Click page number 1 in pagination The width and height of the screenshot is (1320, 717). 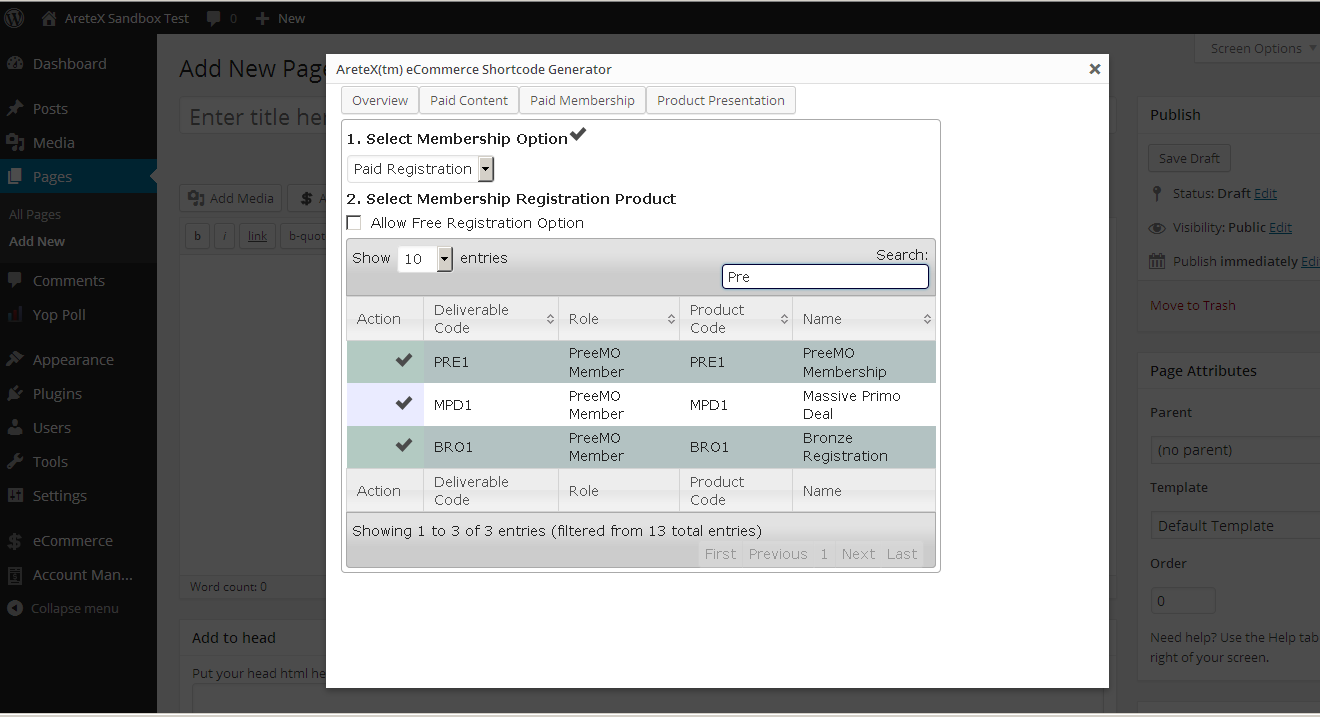[x=824, y=554]
